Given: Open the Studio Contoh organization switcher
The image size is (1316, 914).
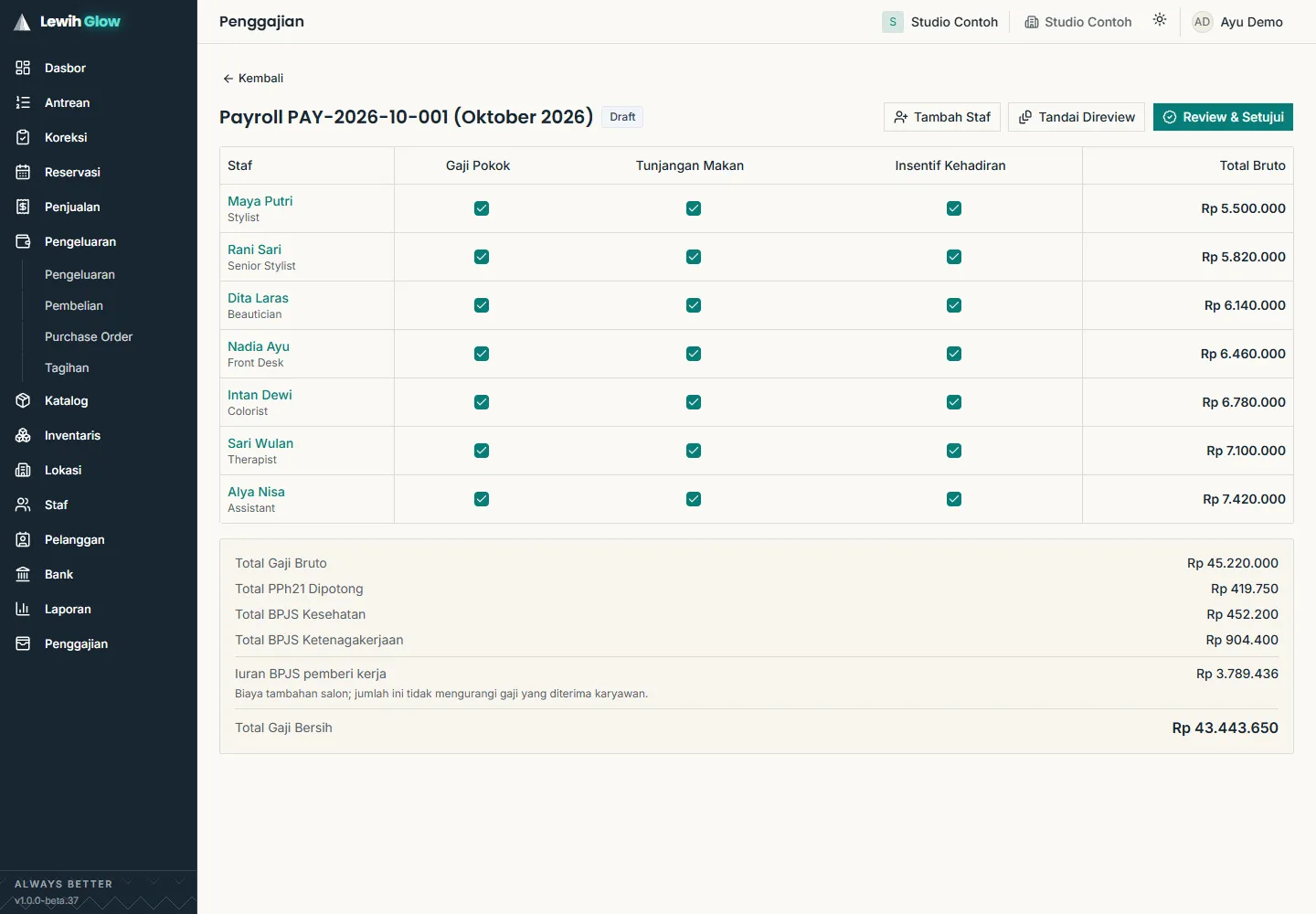Looking at the screenshot, I should pos(940,22).
